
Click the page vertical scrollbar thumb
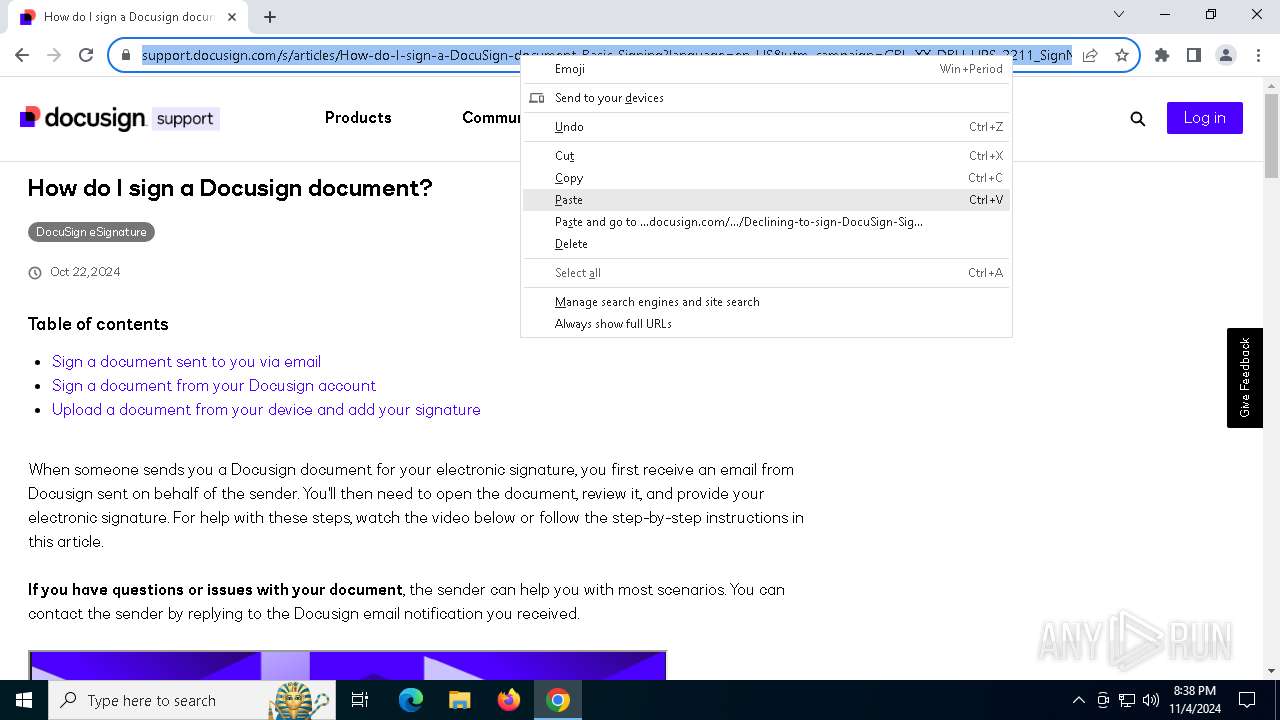(1271, 137)
